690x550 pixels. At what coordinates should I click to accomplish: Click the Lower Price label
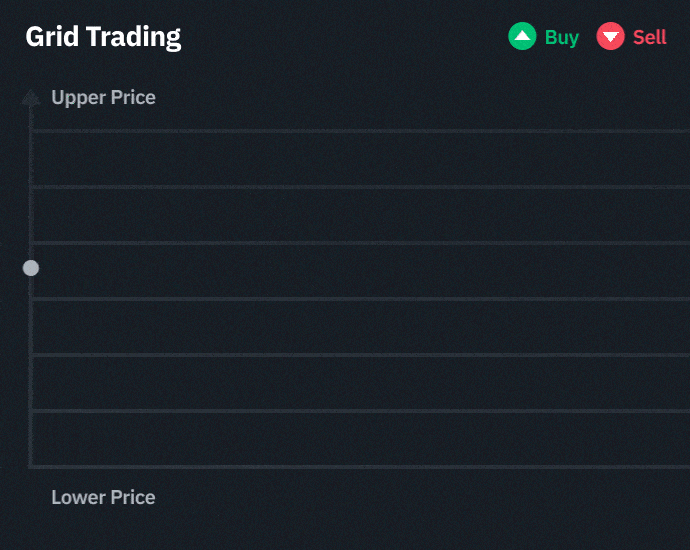103,497
